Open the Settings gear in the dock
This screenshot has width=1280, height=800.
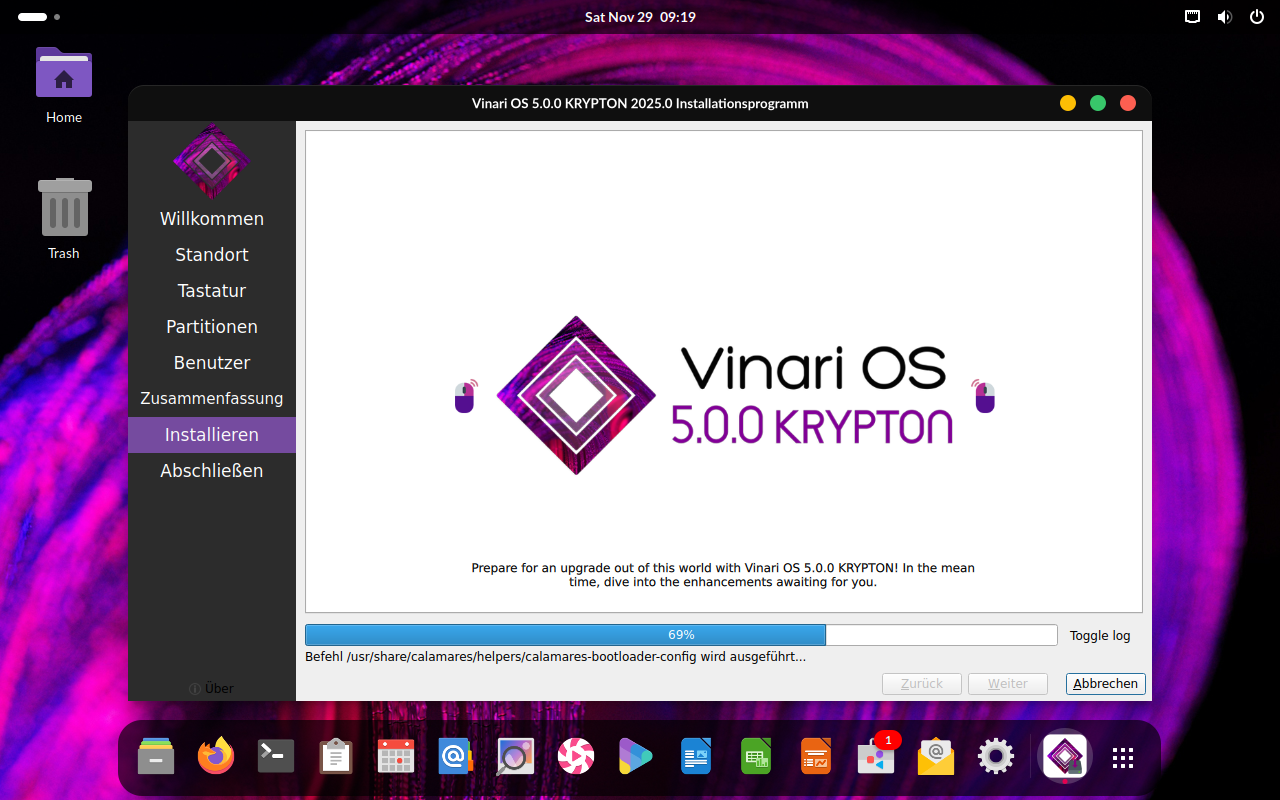coord(996,757)
